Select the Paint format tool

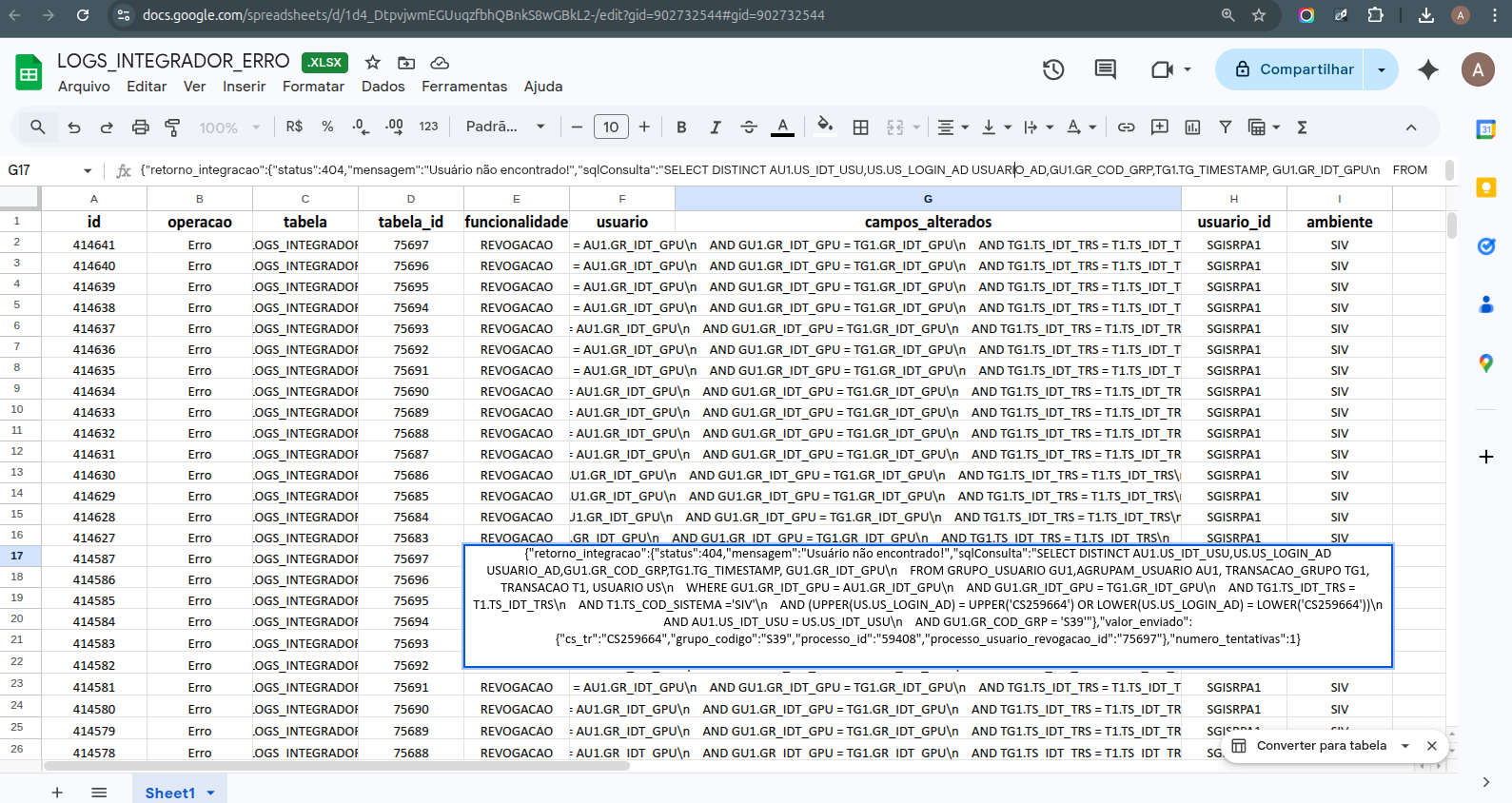[x=172, y=127]
